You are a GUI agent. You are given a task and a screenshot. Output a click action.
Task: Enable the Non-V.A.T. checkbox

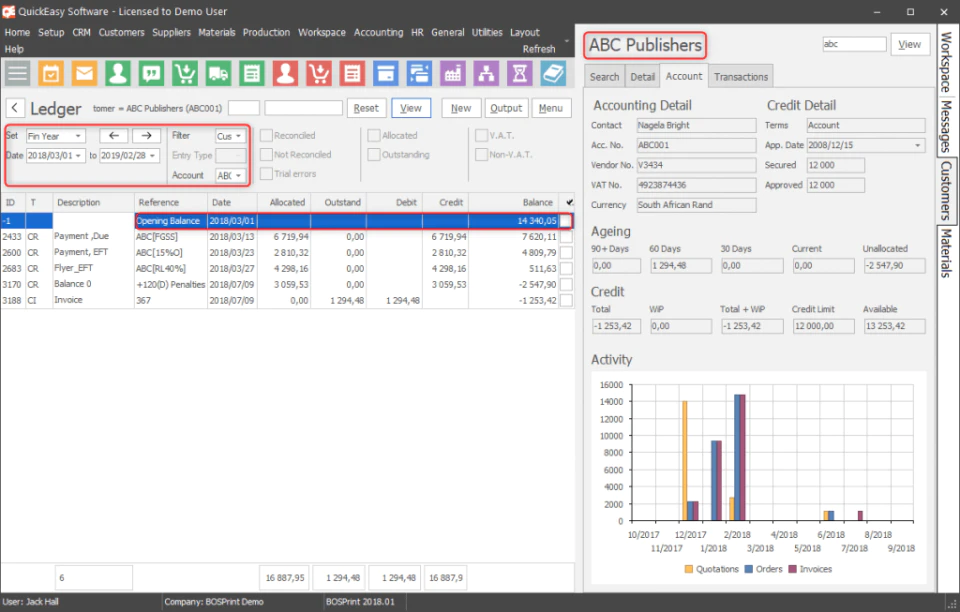(481, 154)
